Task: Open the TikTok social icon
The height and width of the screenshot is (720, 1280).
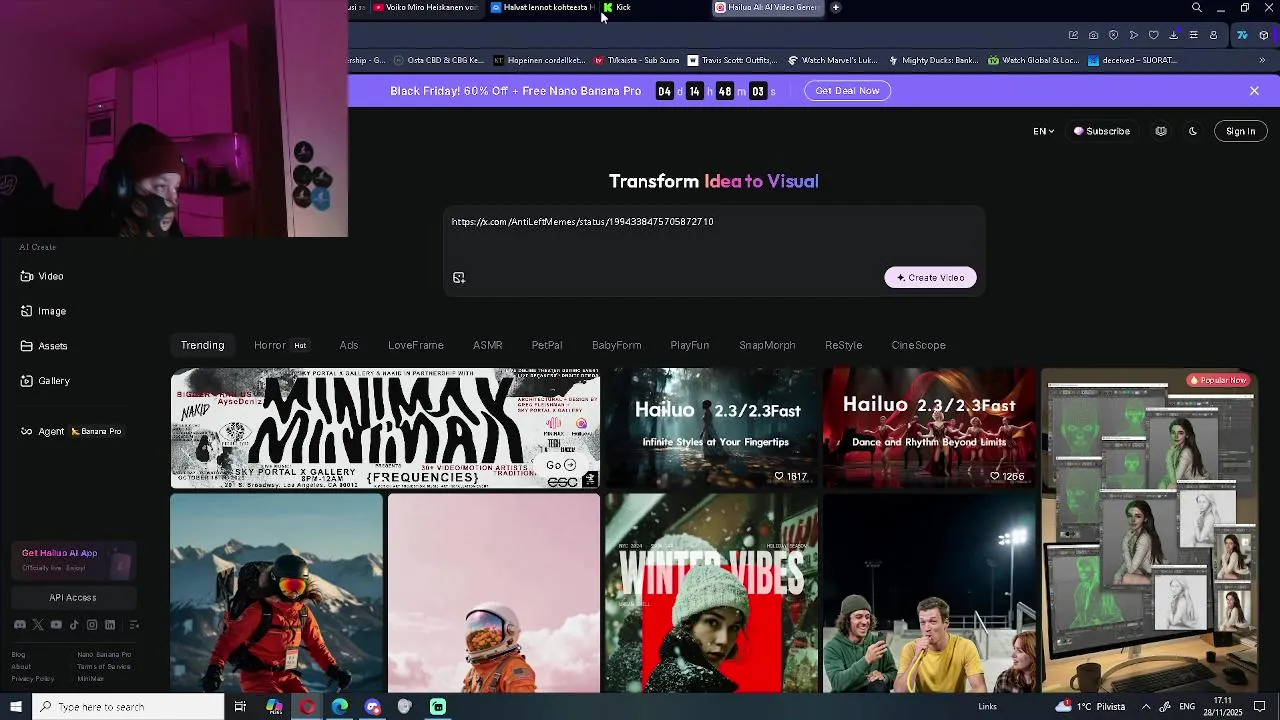Action: tap(74, 625)
